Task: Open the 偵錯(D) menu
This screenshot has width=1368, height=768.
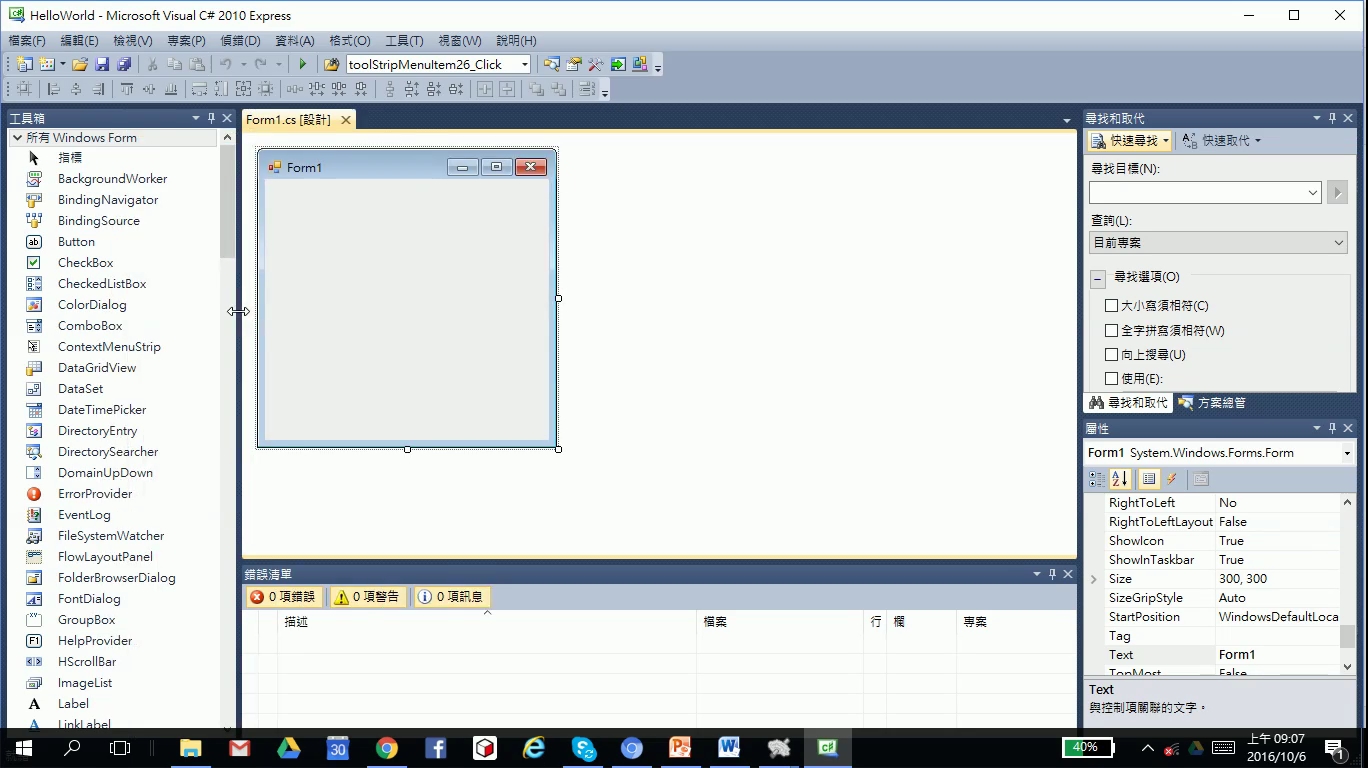Action: (240, 41)
